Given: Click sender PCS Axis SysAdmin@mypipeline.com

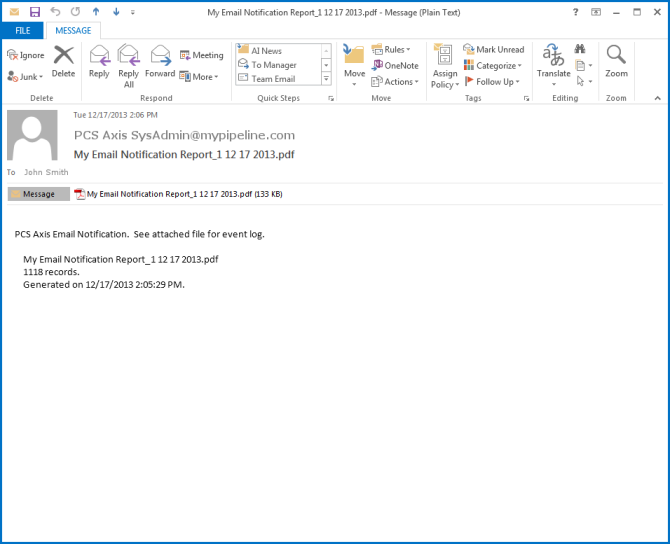Looking at the screenshot, I should tap(184, 135).
